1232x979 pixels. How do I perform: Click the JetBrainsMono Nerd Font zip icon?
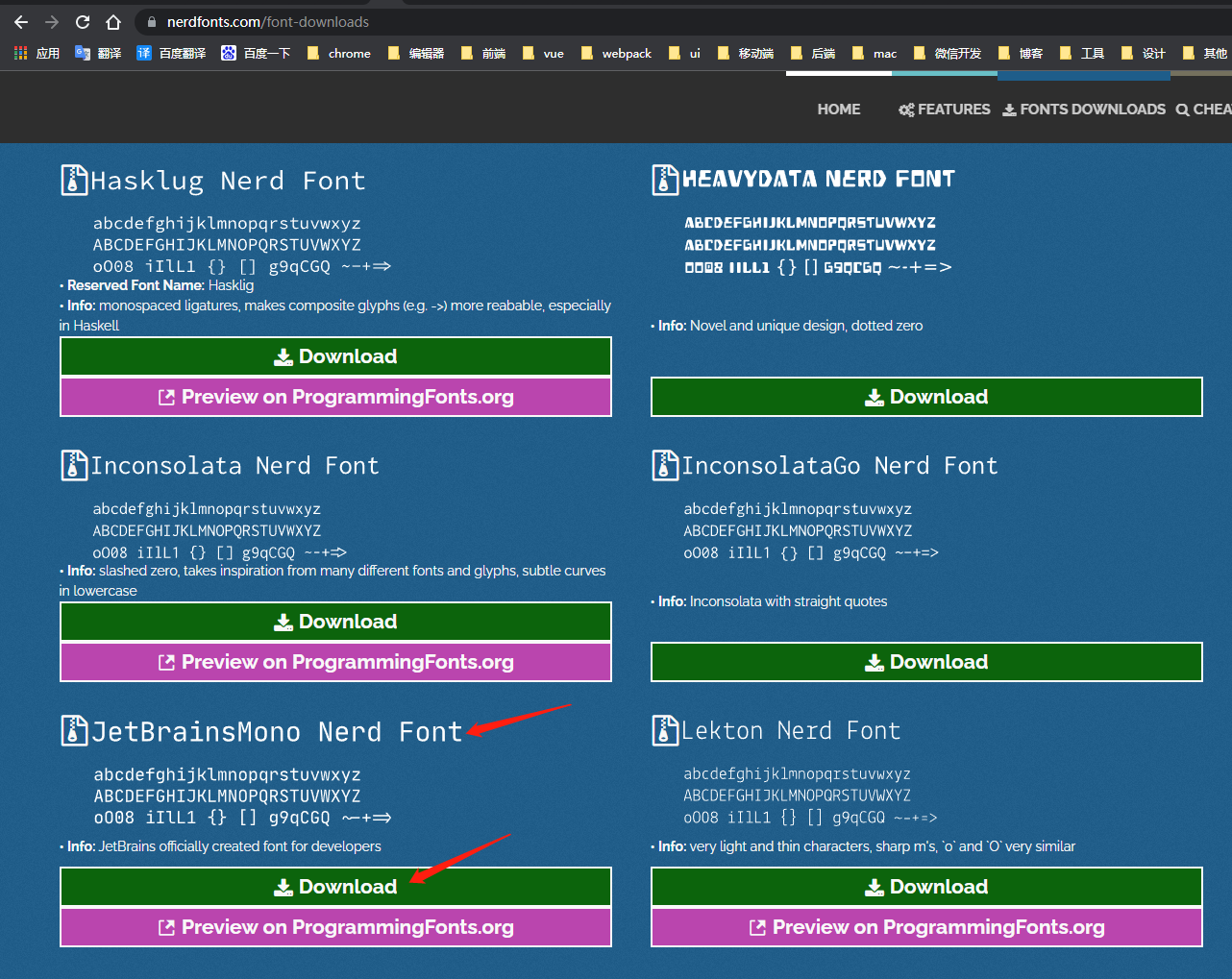point(74,731)
